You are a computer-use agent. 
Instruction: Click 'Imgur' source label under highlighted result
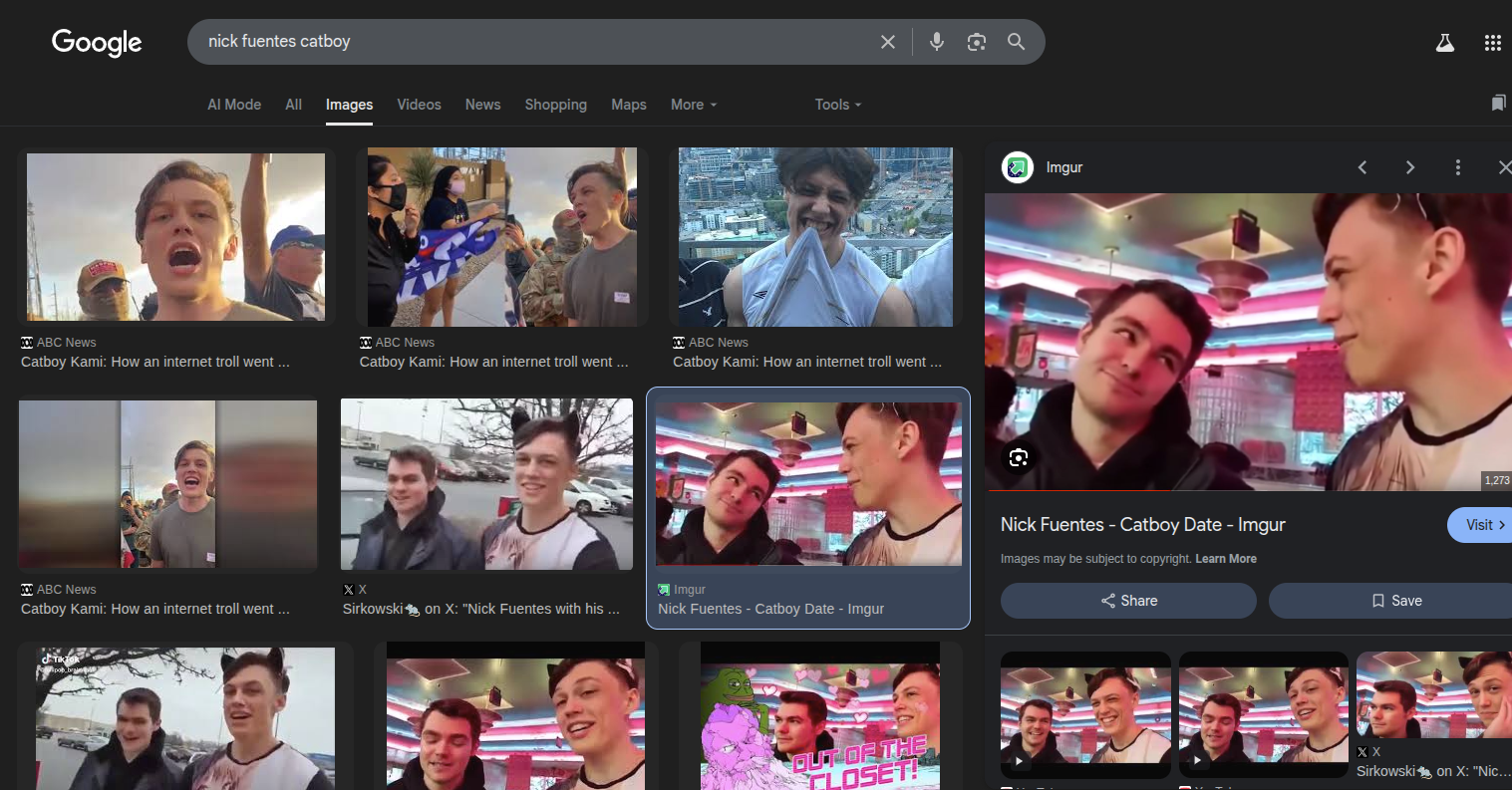coord(689,590)
